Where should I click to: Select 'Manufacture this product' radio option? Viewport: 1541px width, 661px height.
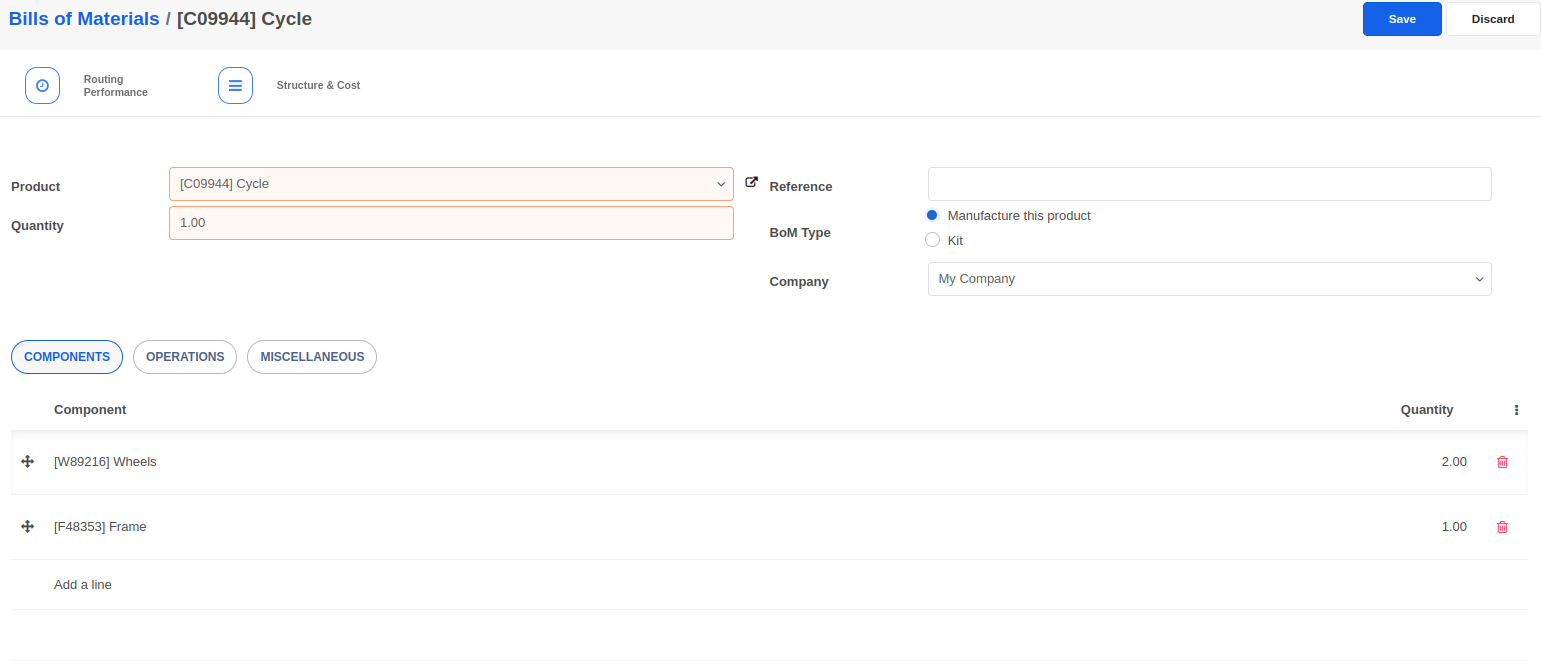[x=932, y=215]
